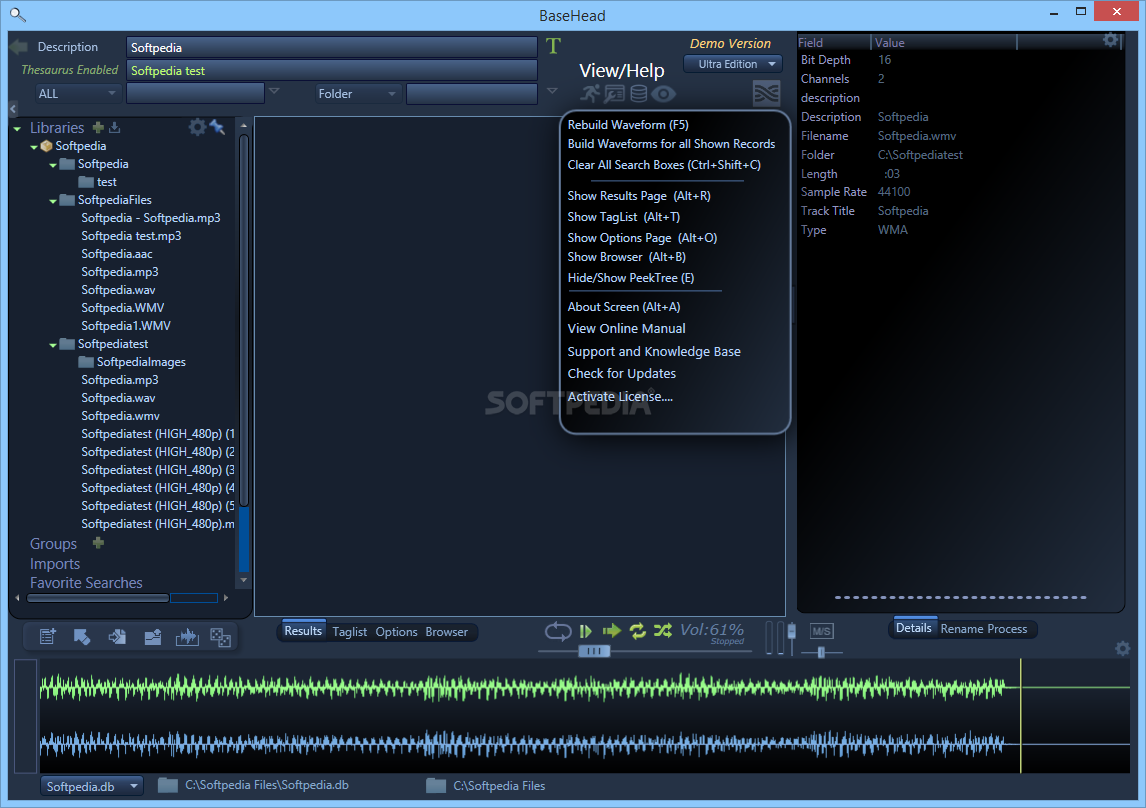Click the export folder icon in bottom toolbar
This screenshot has width=1146, height=808.
point(152,636)
